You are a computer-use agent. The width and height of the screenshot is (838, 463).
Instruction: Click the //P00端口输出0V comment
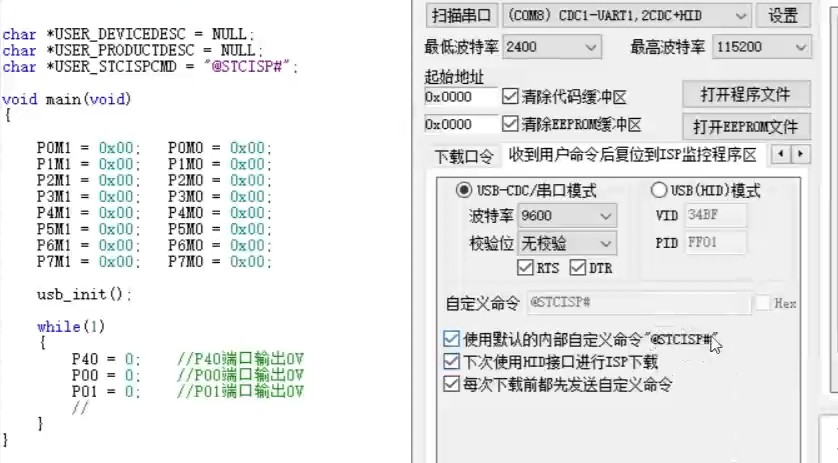click(240, 375)
